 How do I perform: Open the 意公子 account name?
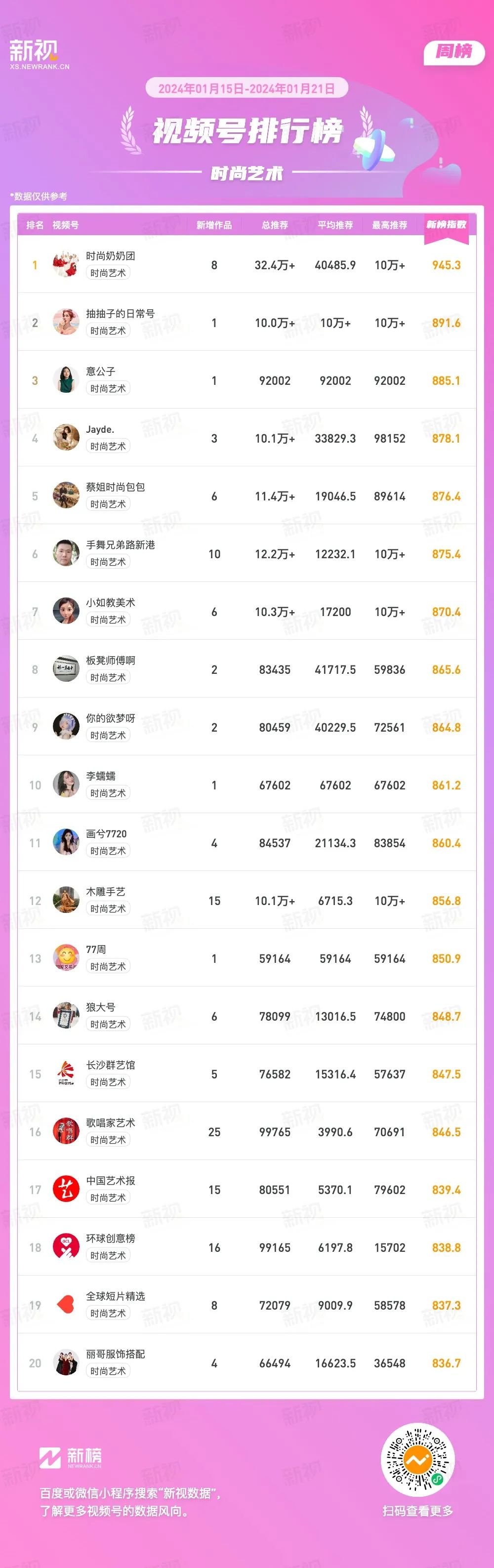100,371
